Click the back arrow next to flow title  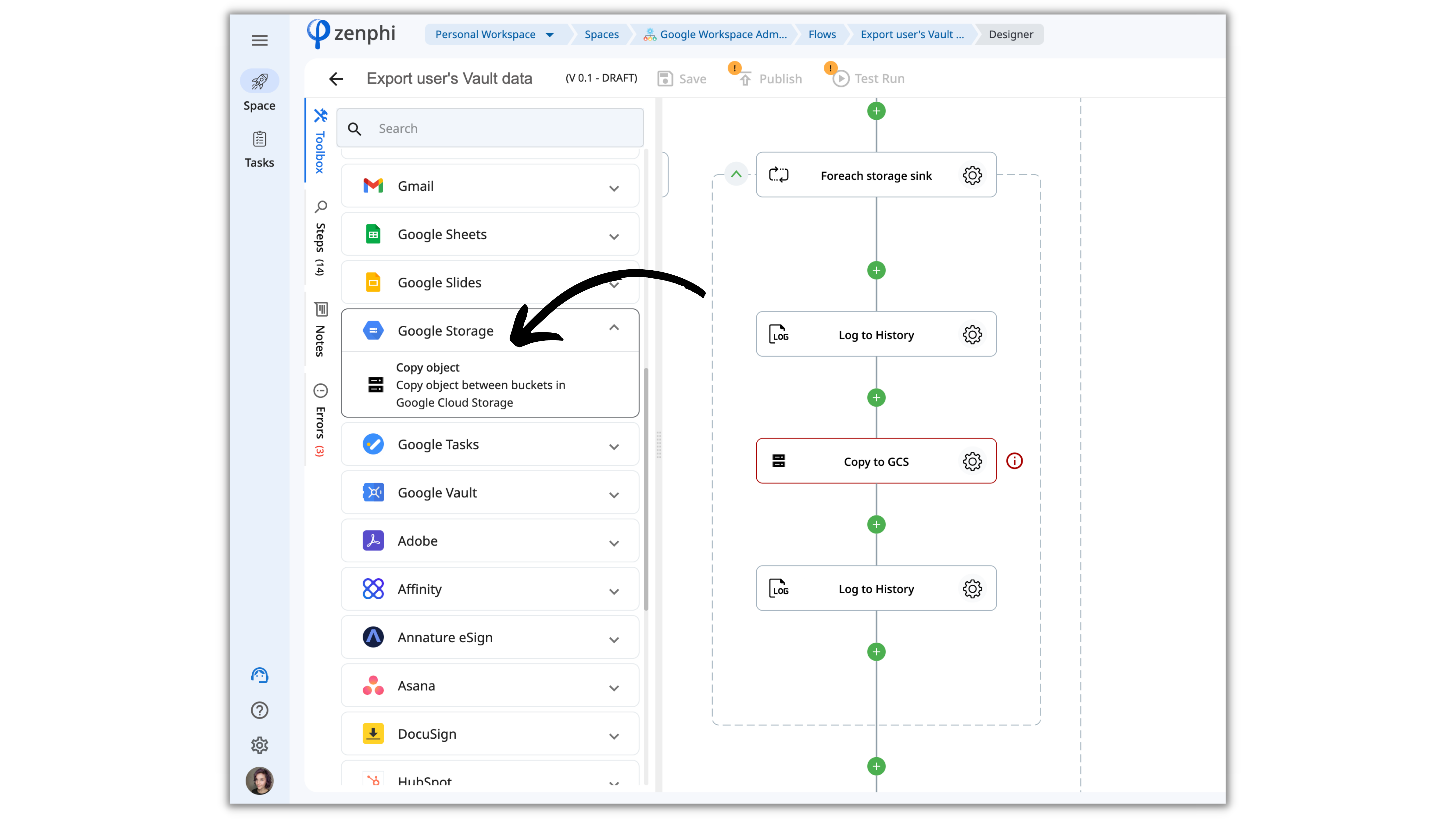pos(336,79)
